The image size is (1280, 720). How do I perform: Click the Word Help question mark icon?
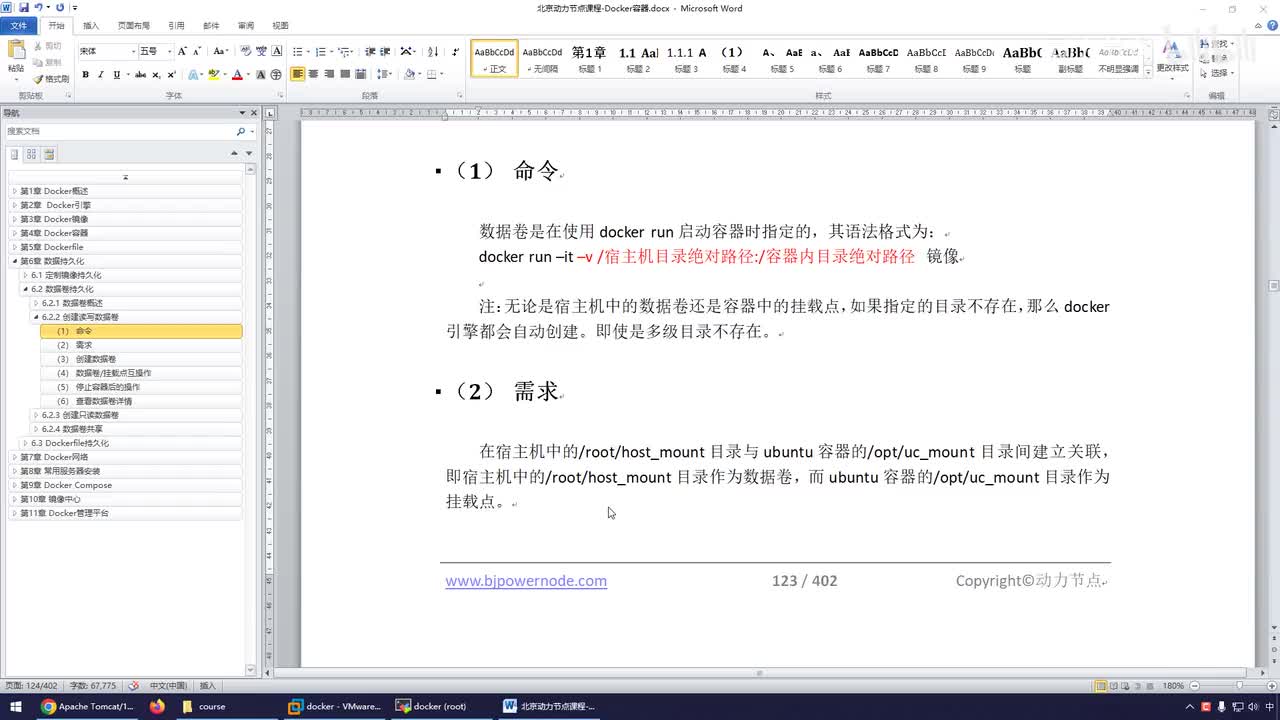coord(1270,25)
